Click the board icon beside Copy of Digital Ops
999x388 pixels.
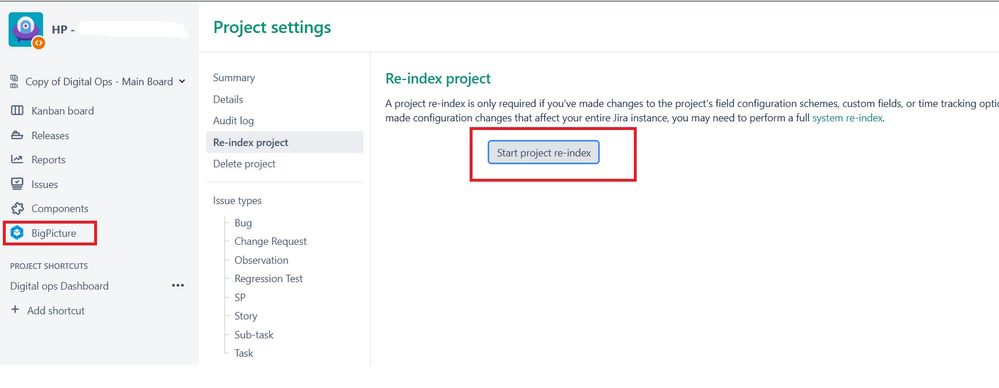[15, 82]
